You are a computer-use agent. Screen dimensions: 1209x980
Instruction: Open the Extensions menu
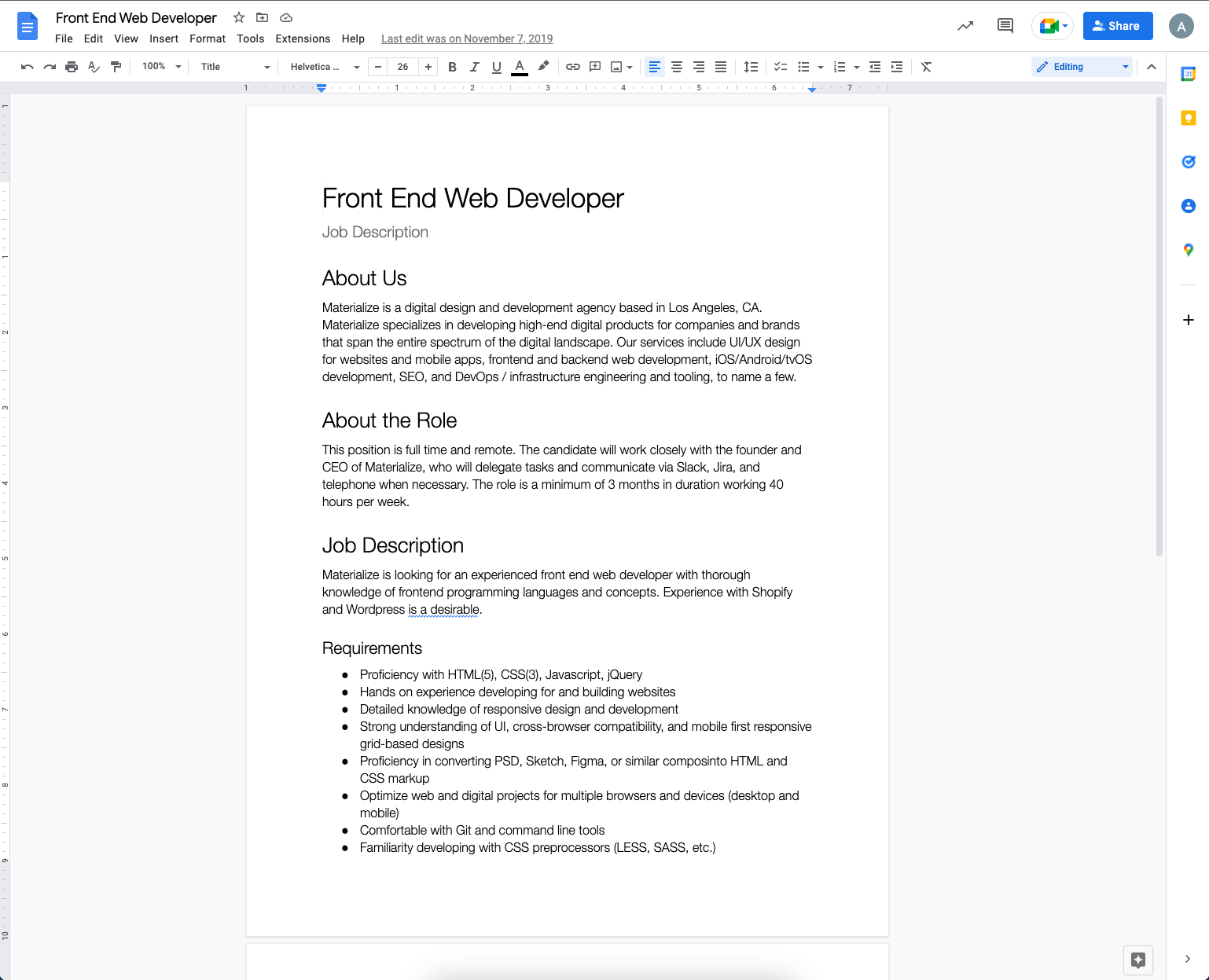(303, 39)
